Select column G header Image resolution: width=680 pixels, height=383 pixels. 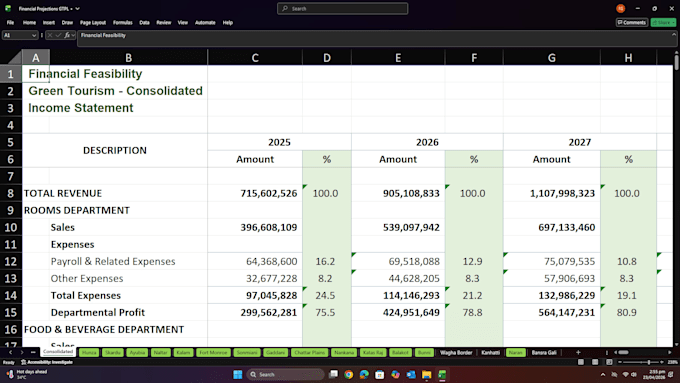coord(552,58)
